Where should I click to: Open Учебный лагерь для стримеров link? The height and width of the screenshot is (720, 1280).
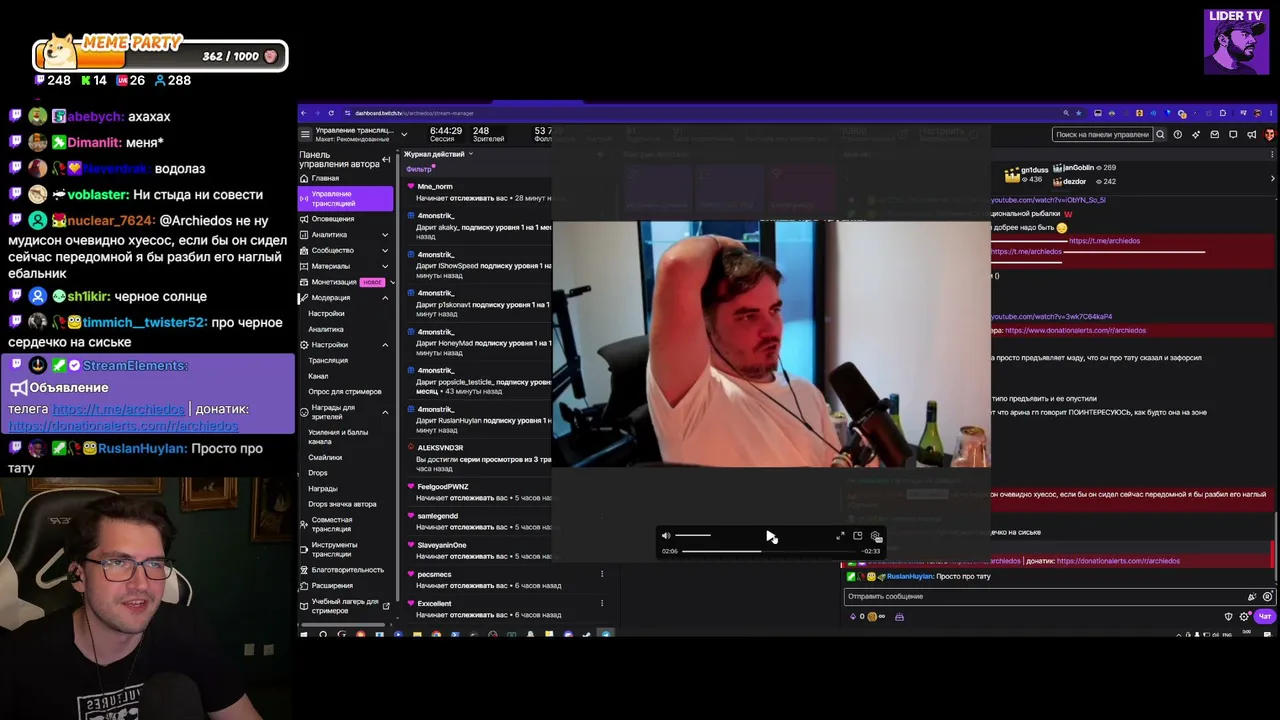tap(346, 606)
